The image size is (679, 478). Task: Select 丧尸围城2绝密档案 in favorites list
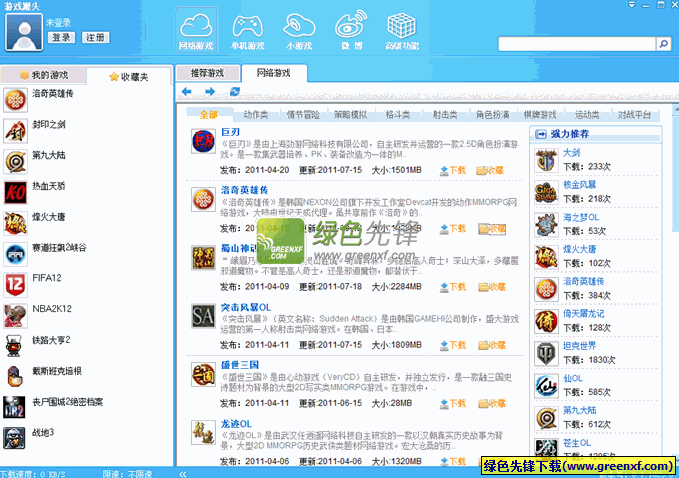[68, 402]
